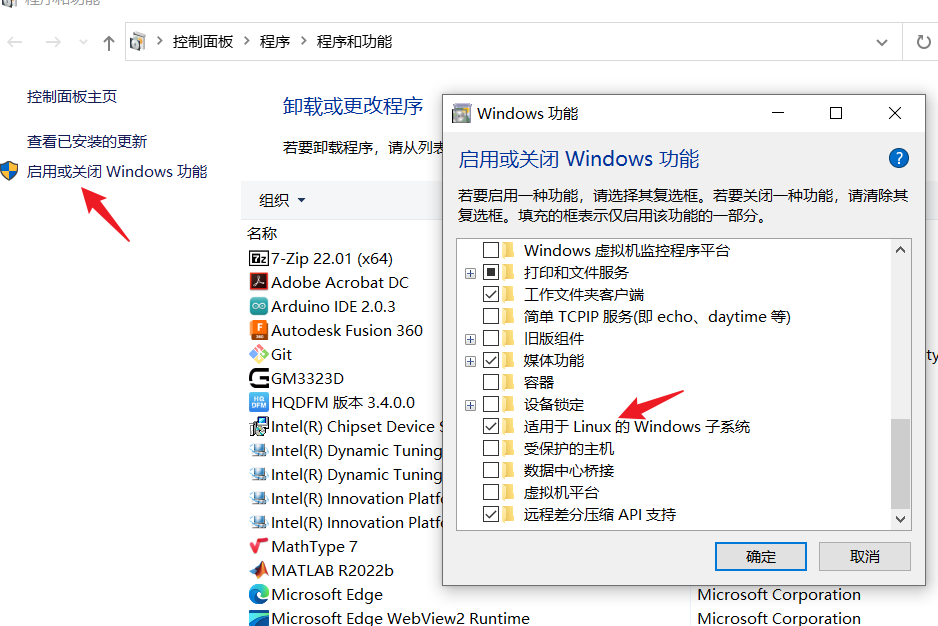Viewport: 938px width, 626px height.
Task: Click the HQDFM 版本 3.4.0.0 icon
Action: point(258,402)
